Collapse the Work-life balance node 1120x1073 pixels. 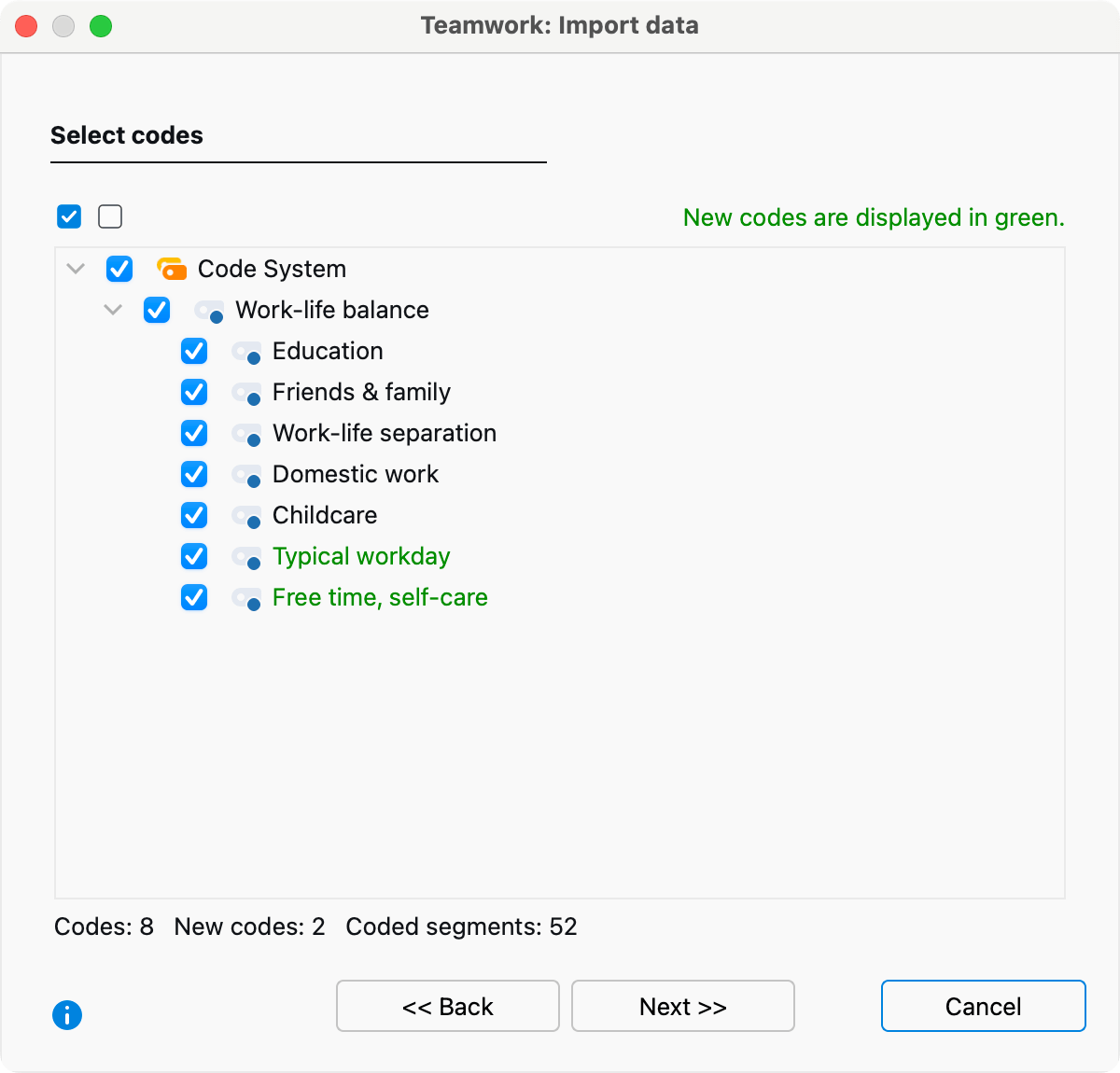pyautogui.click(x=113, y=310)
